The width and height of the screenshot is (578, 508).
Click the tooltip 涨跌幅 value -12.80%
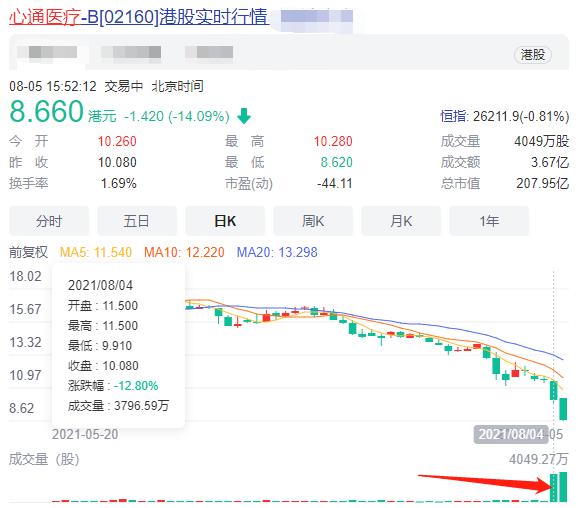pyautogui.click(x=136, y=386)
